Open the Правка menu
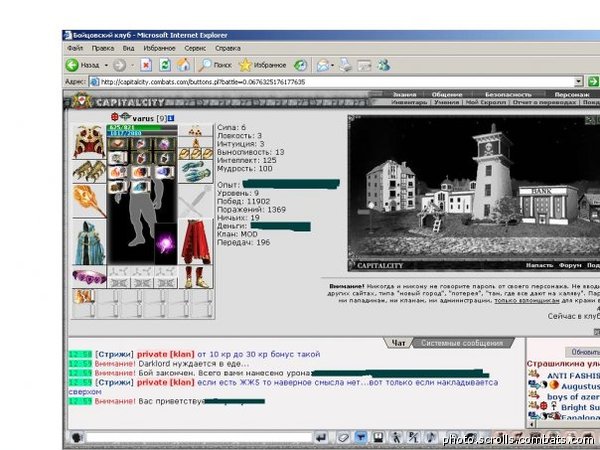Screen dimensions: 600x450 103,48
